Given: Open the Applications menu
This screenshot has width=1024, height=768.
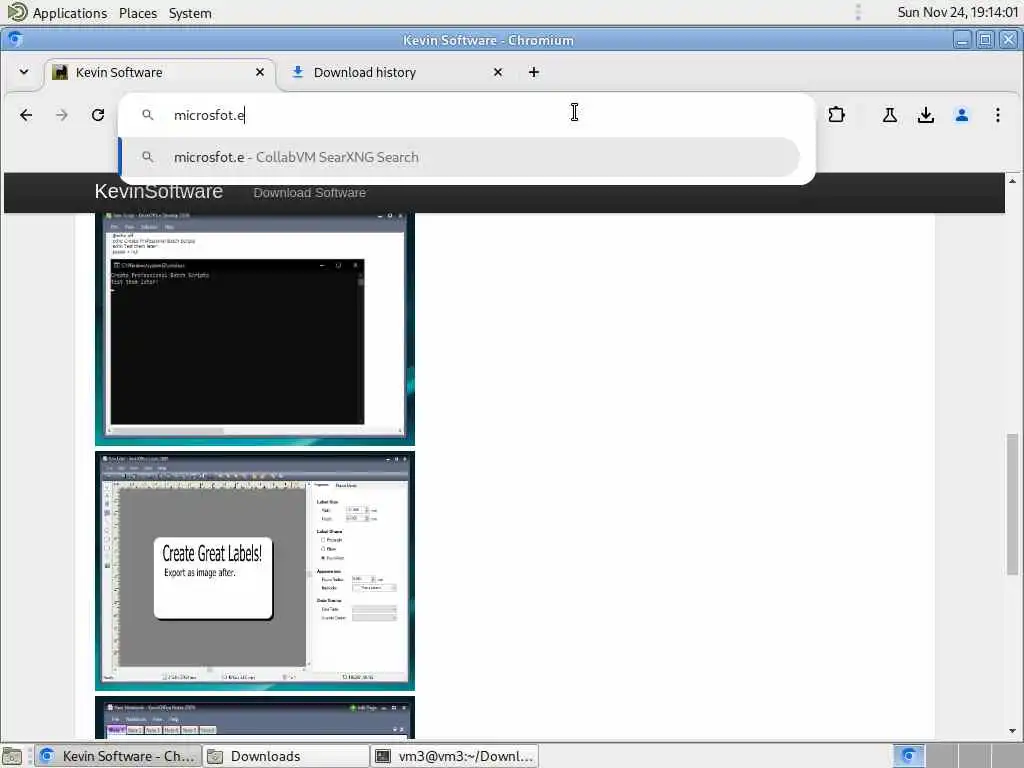Looking at the screenshot, I should point(57,12).
